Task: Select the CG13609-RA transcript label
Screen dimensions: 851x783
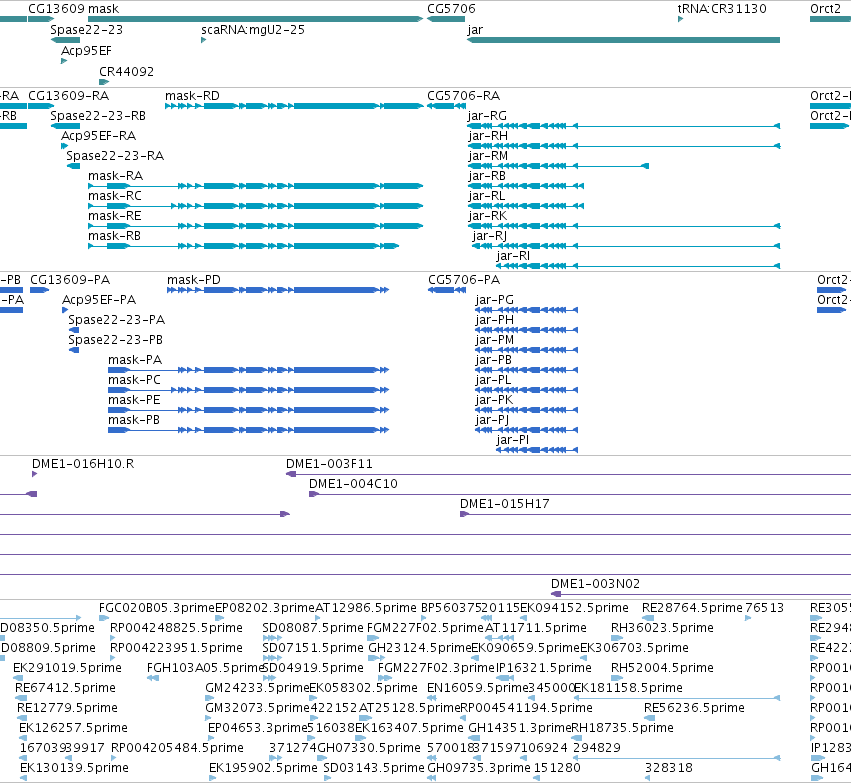Action: pos(68,96)
